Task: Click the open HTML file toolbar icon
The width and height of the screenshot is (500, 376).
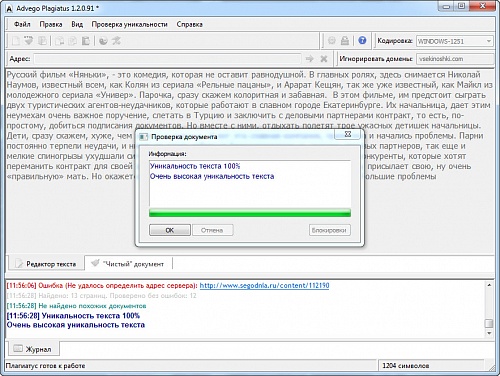Action: 29,41
